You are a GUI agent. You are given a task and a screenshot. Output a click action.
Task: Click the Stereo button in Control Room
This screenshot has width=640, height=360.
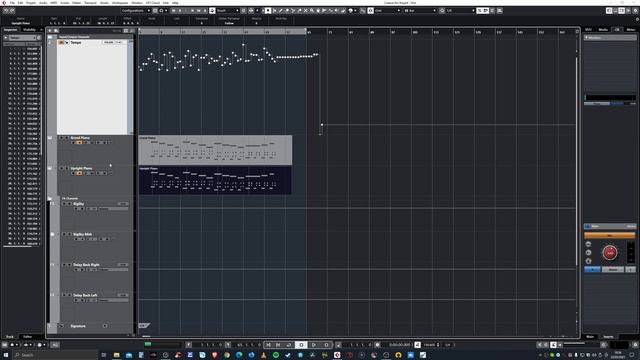click(613, 269)
